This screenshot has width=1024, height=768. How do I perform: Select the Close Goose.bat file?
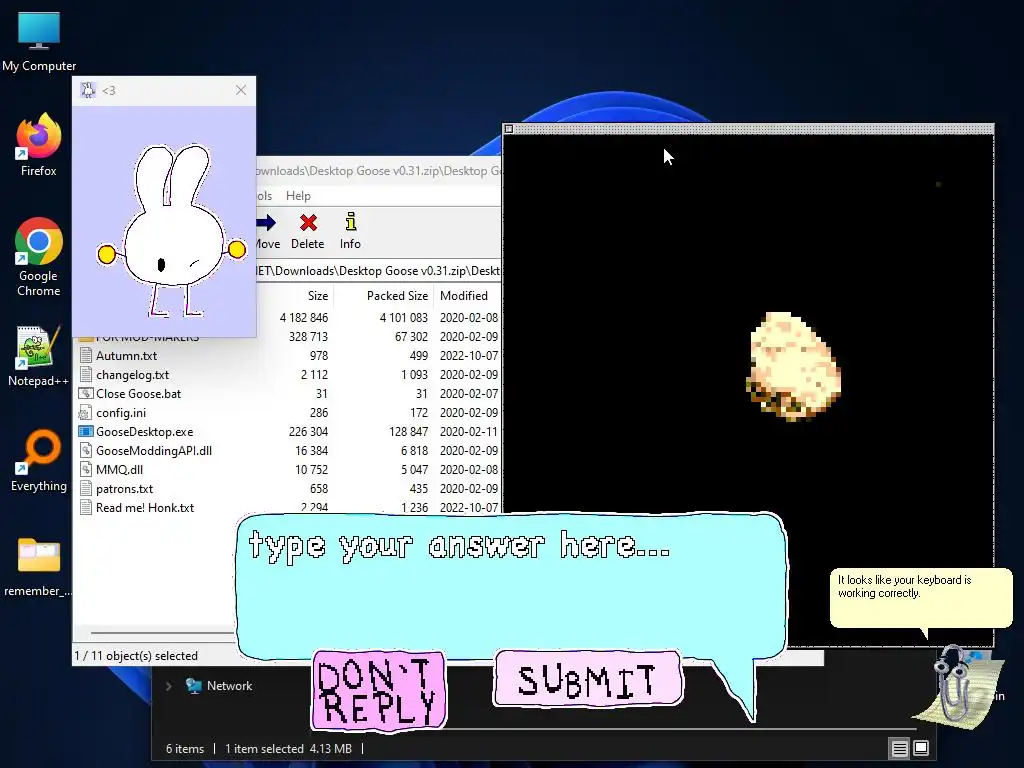click(138, 394)
